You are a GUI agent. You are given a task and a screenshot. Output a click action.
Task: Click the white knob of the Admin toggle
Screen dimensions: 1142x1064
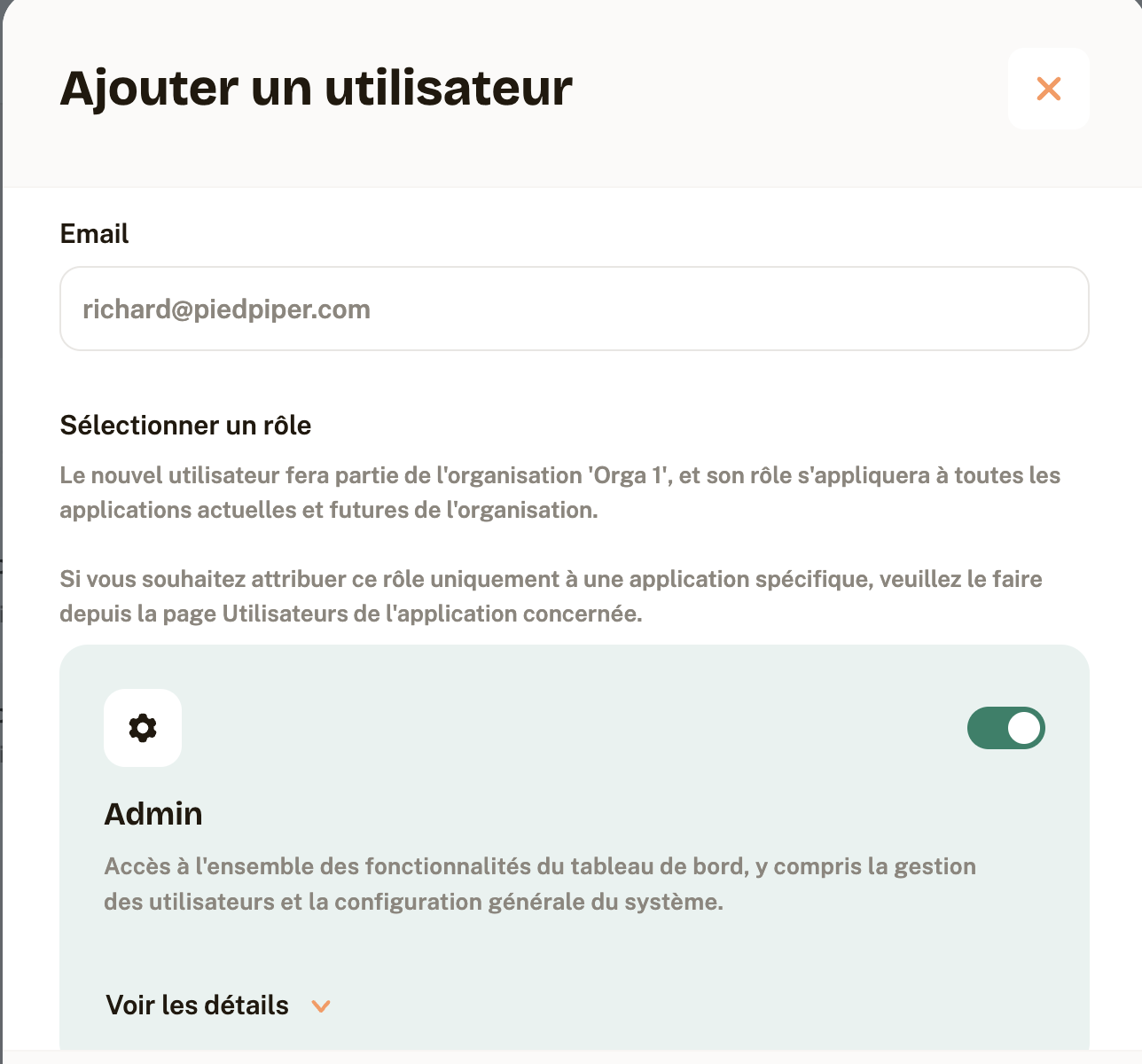[x=1024, y=728]
